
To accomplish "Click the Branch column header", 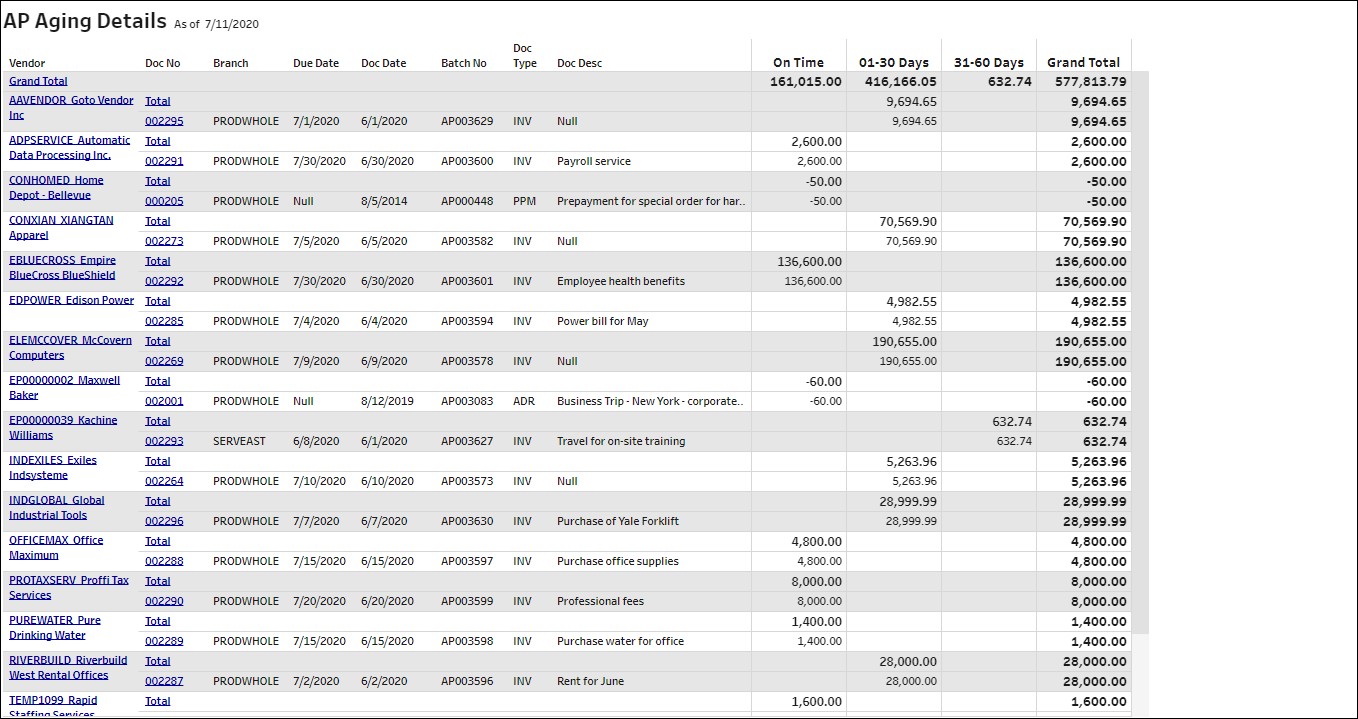I will (231, 63).
